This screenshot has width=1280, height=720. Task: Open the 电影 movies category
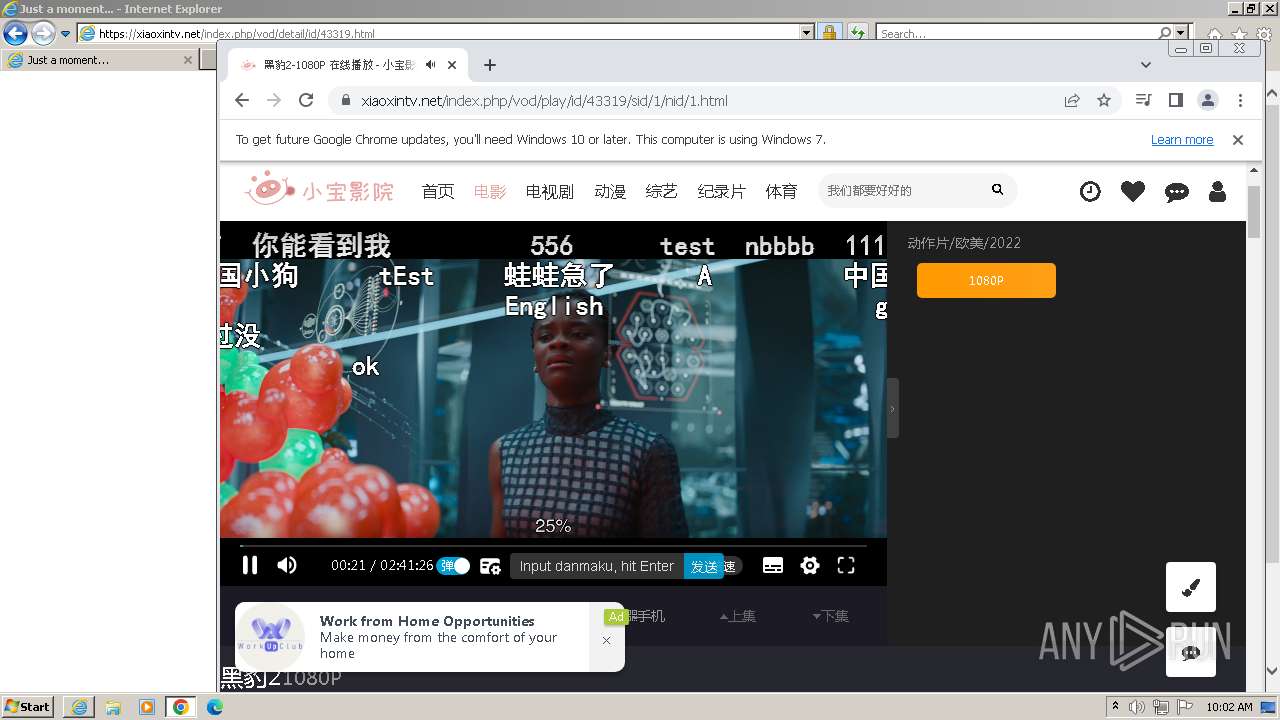[x=490, y=191]
